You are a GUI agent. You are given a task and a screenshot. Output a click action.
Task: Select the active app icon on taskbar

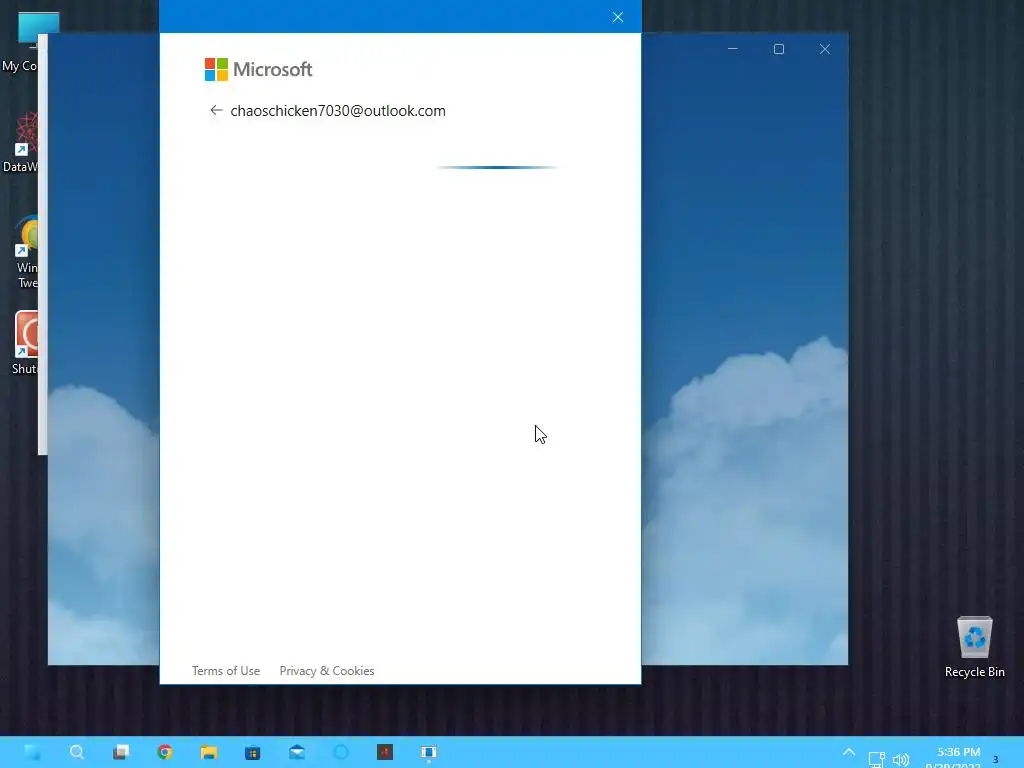pos(428,752)
